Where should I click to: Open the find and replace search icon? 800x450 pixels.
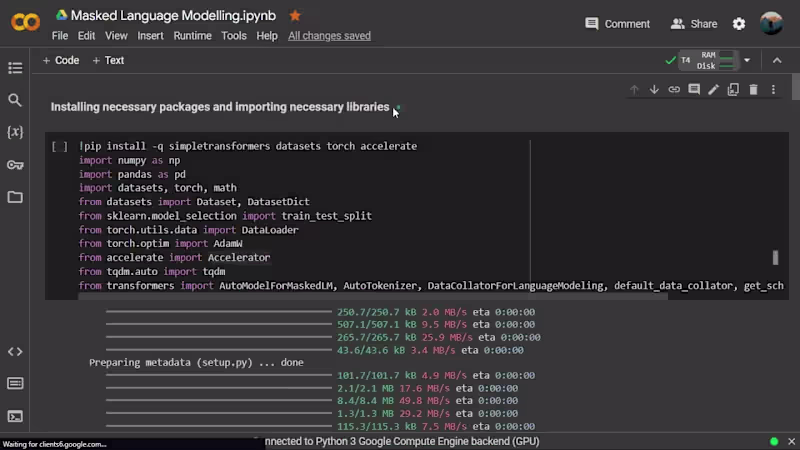[x=15, y=100]
